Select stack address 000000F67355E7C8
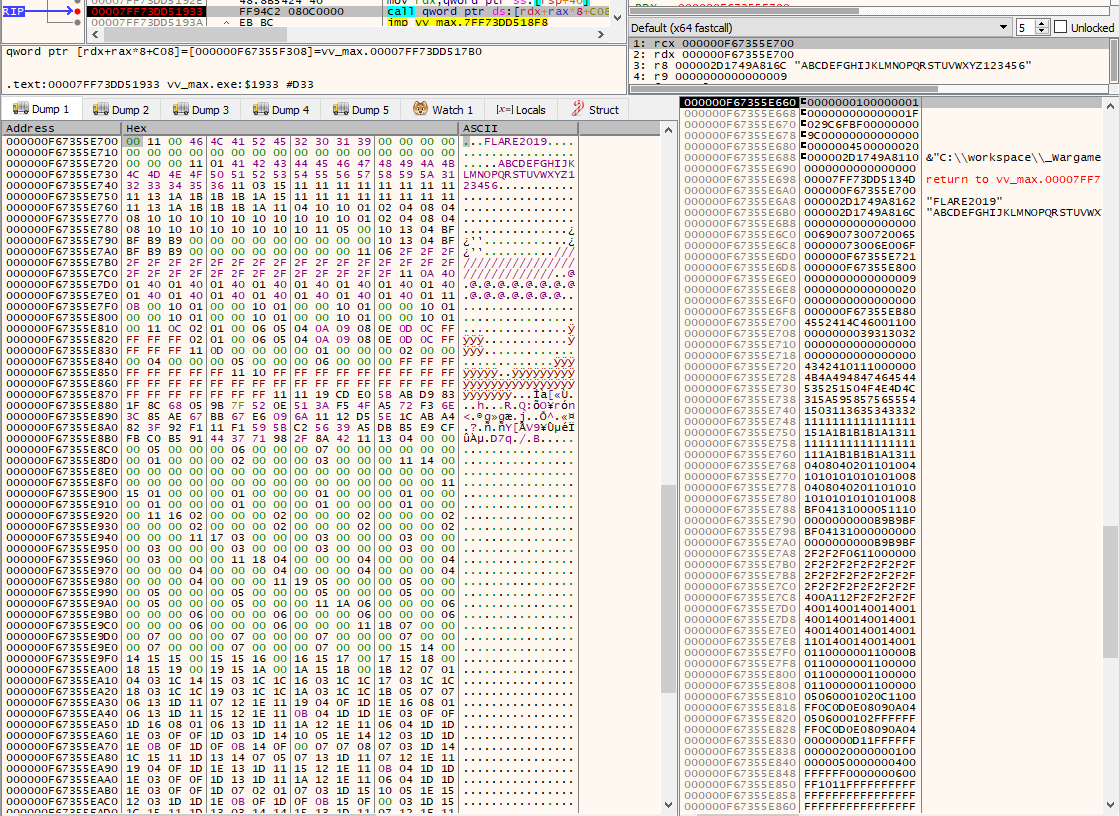Viewport: 1119px width, 816px height. (x=739, y=598)
